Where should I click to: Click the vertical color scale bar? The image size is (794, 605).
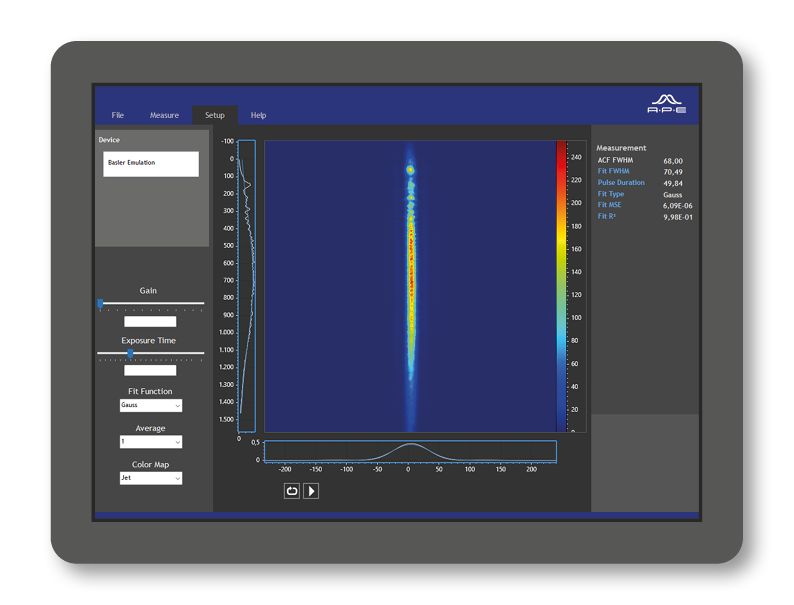(561, 286)
